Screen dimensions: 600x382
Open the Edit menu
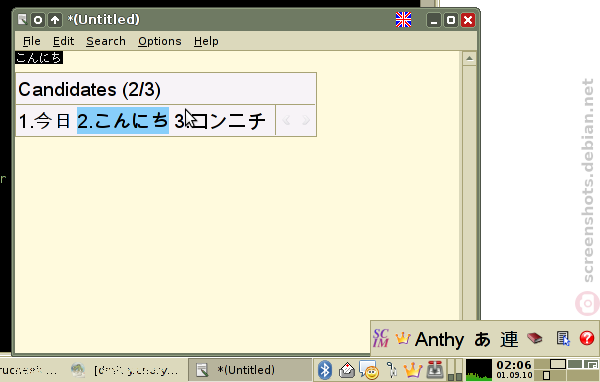tap(63, 41)
